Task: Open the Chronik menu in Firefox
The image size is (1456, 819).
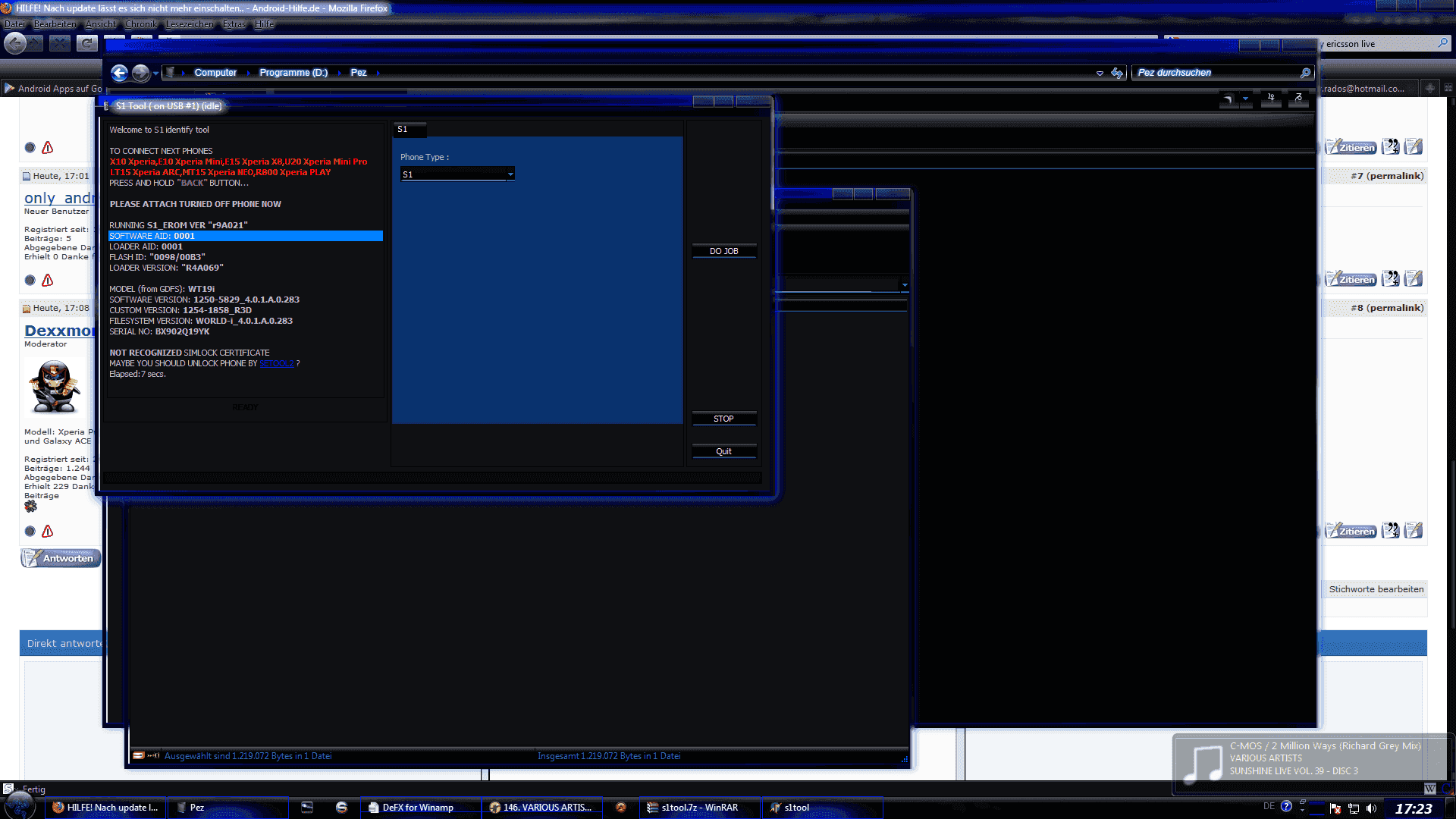Action: pyautogui.click(x=141, y=24)
